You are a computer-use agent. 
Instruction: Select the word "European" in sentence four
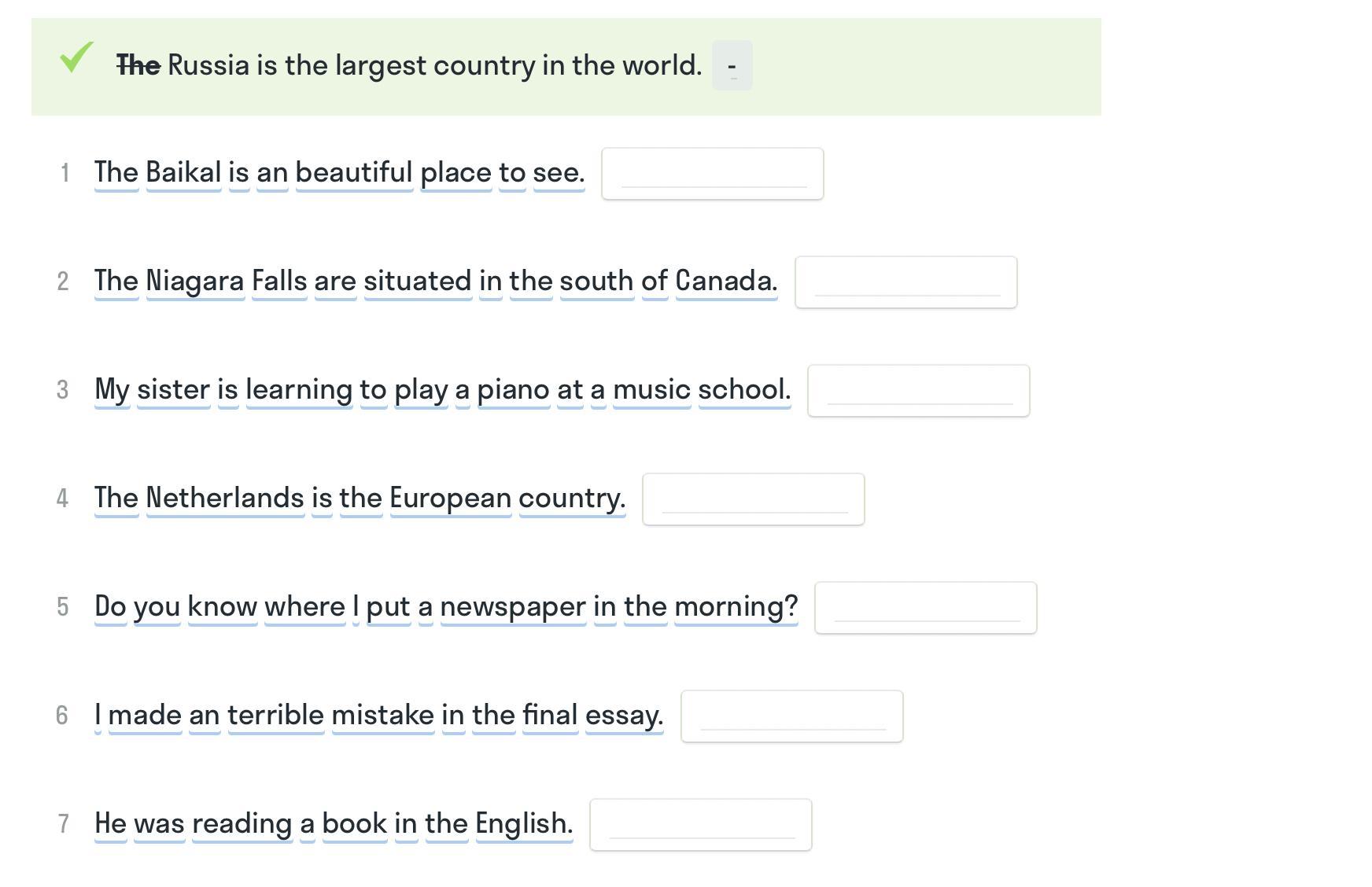coord(450,498)
